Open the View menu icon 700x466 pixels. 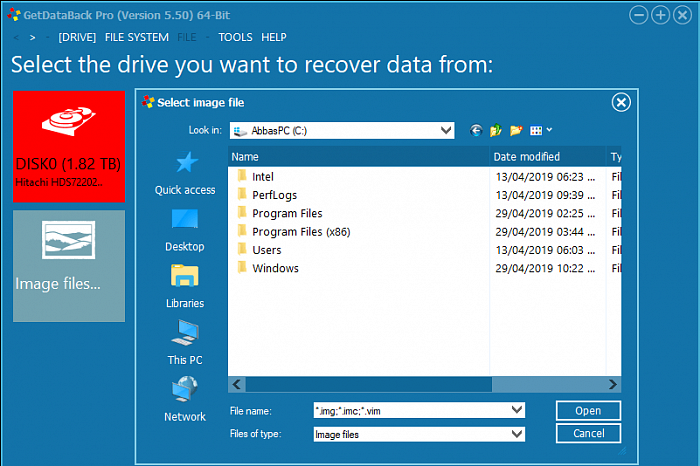point(536,130)
